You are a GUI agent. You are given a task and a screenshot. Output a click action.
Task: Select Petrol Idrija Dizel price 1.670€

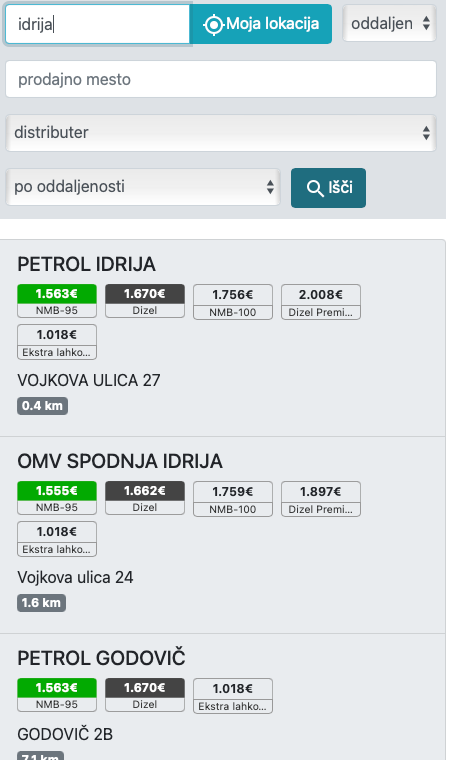(x=145, y=301)
